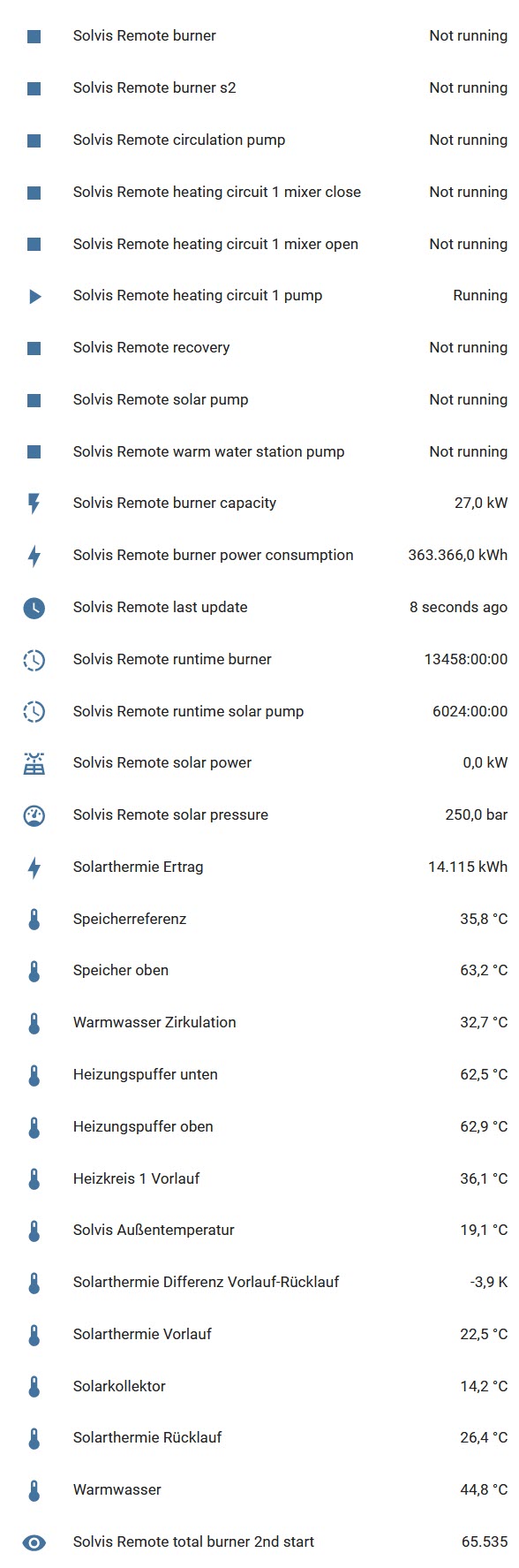Viewport: 519px width, 1568px height.
Task: Click the gauge icon beside solar pressure
Action: tap(34, 814)
